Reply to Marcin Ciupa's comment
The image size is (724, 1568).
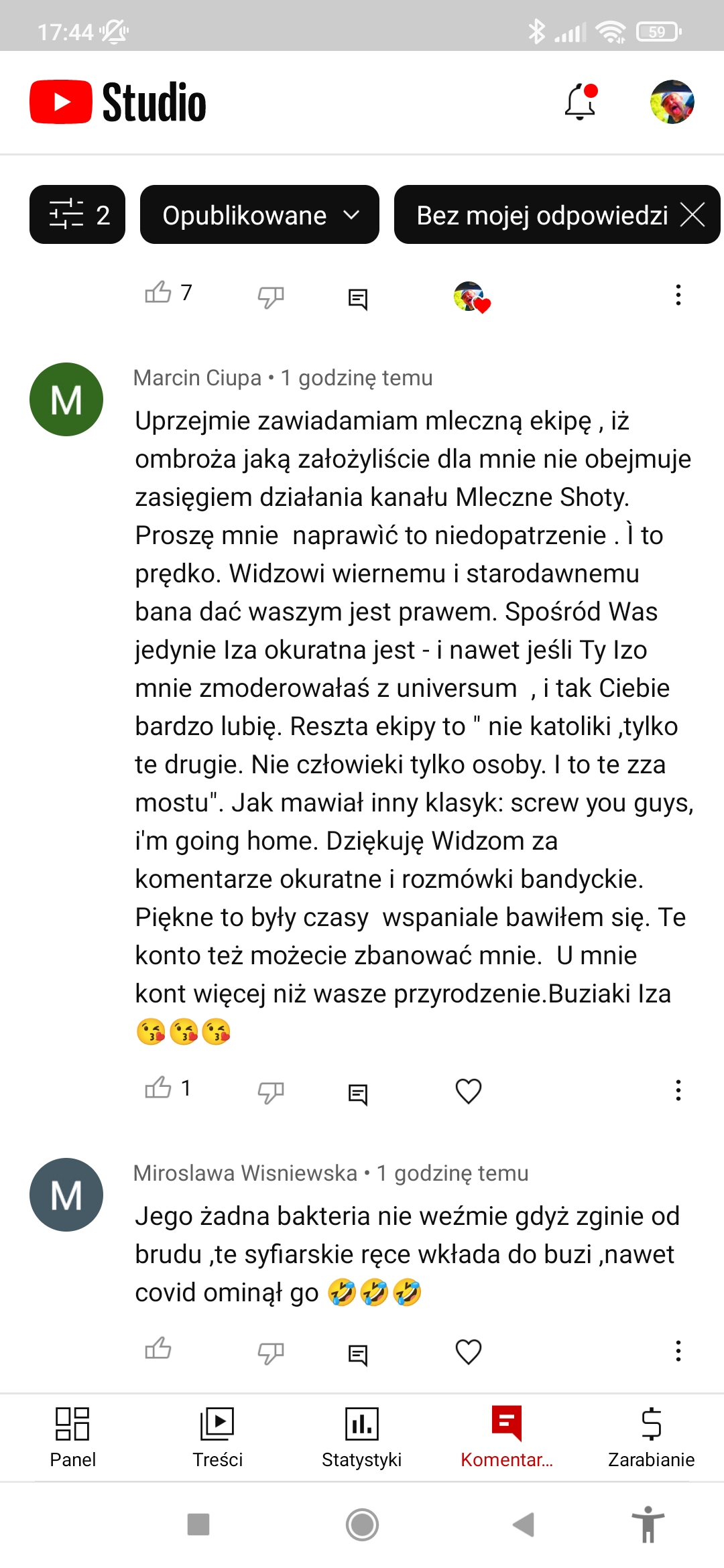358,1094
